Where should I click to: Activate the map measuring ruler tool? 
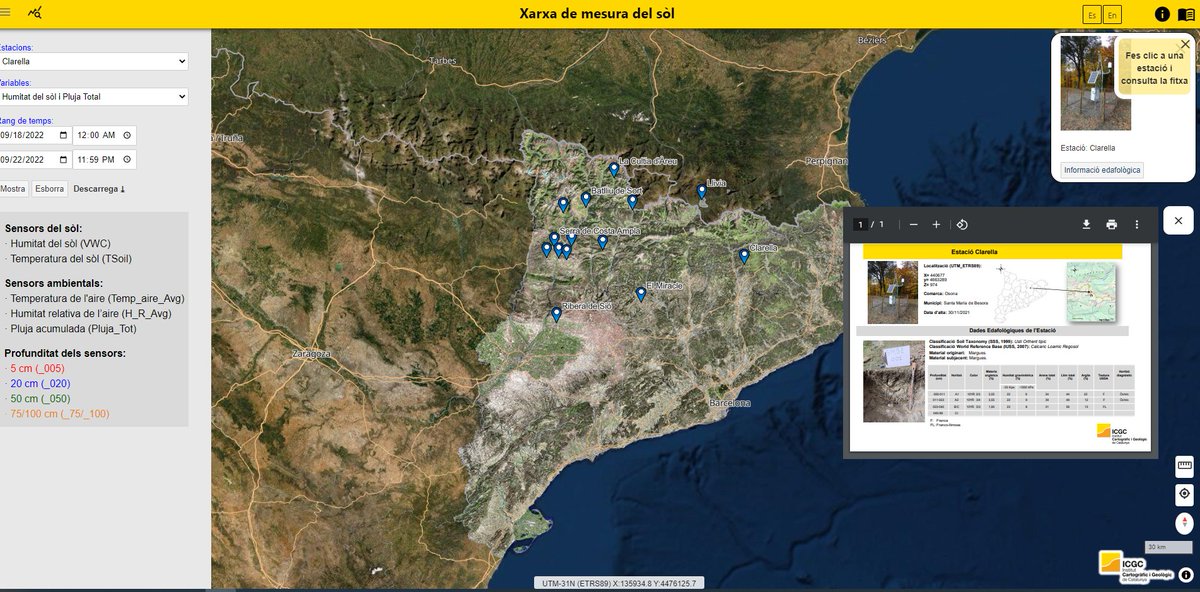click(1184, 466)
